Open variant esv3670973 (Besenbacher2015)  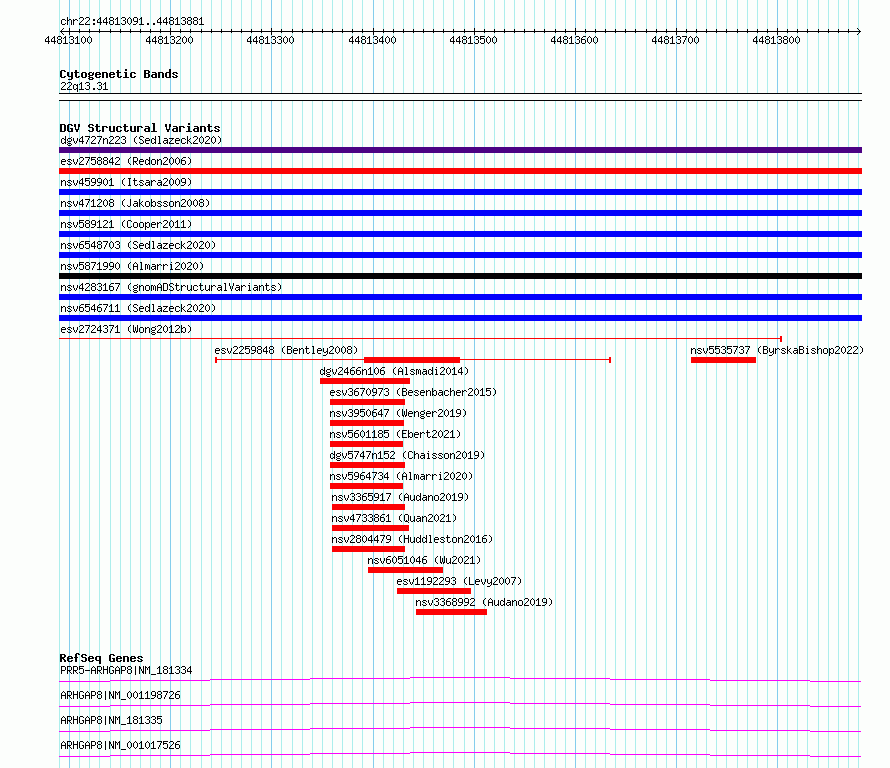click(x=413, y=392)
